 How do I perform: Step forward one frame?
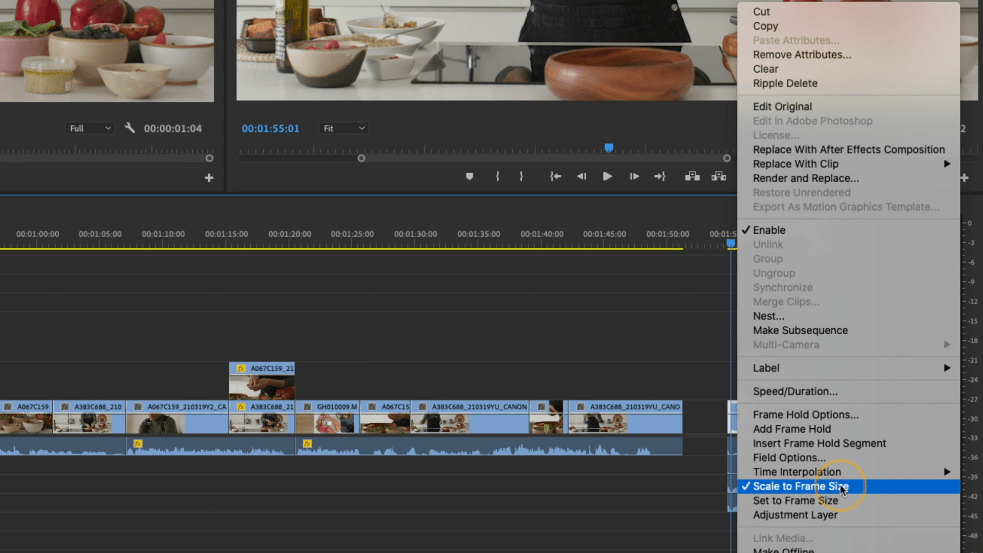coord(634,177)
